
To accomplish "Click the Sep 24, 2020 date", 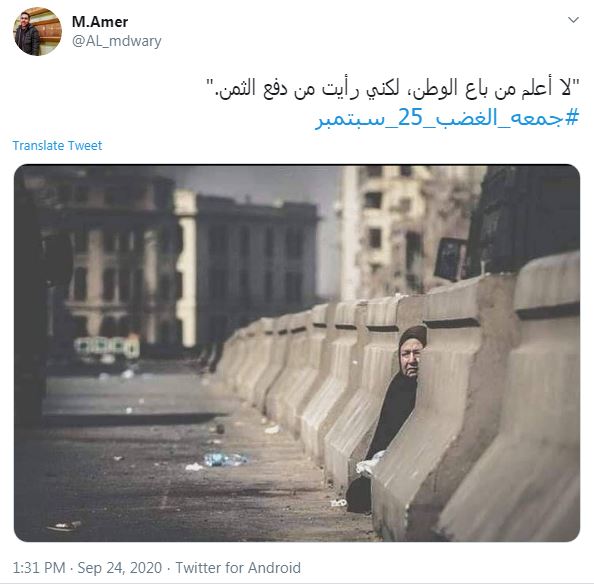I will [x=119, y=568].
